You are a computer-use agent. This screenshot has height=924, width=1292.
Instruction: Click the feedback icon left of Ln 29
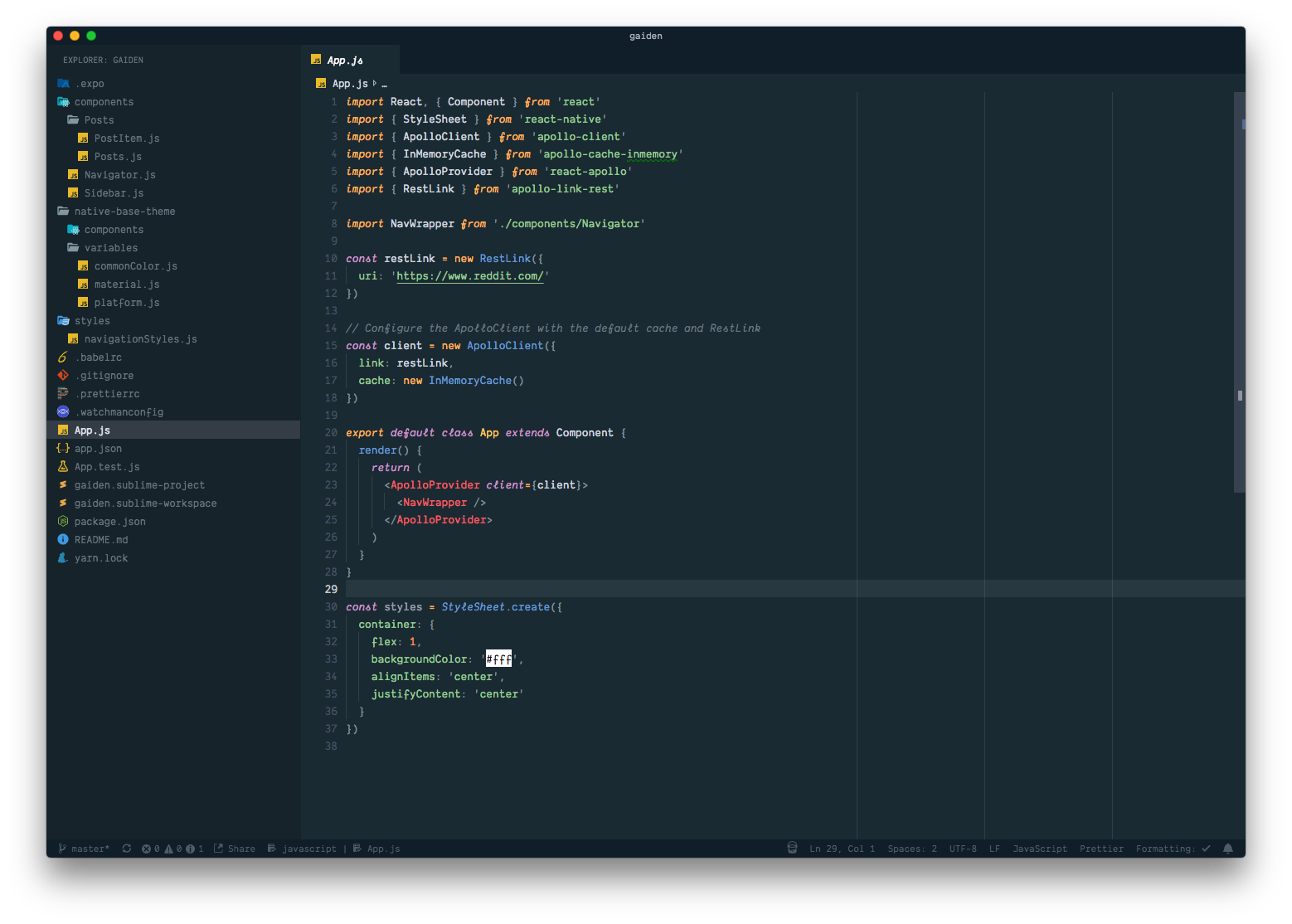click(791, 849)
